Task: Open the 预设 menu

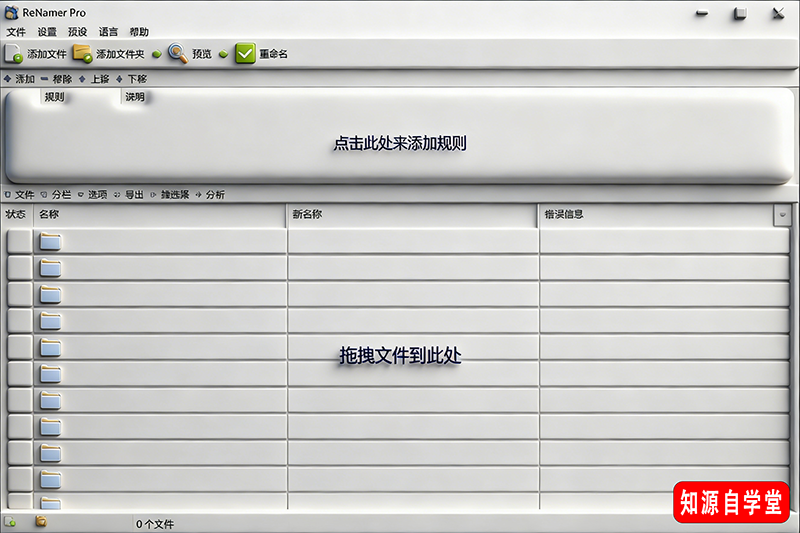Action: tap(78, 32)
